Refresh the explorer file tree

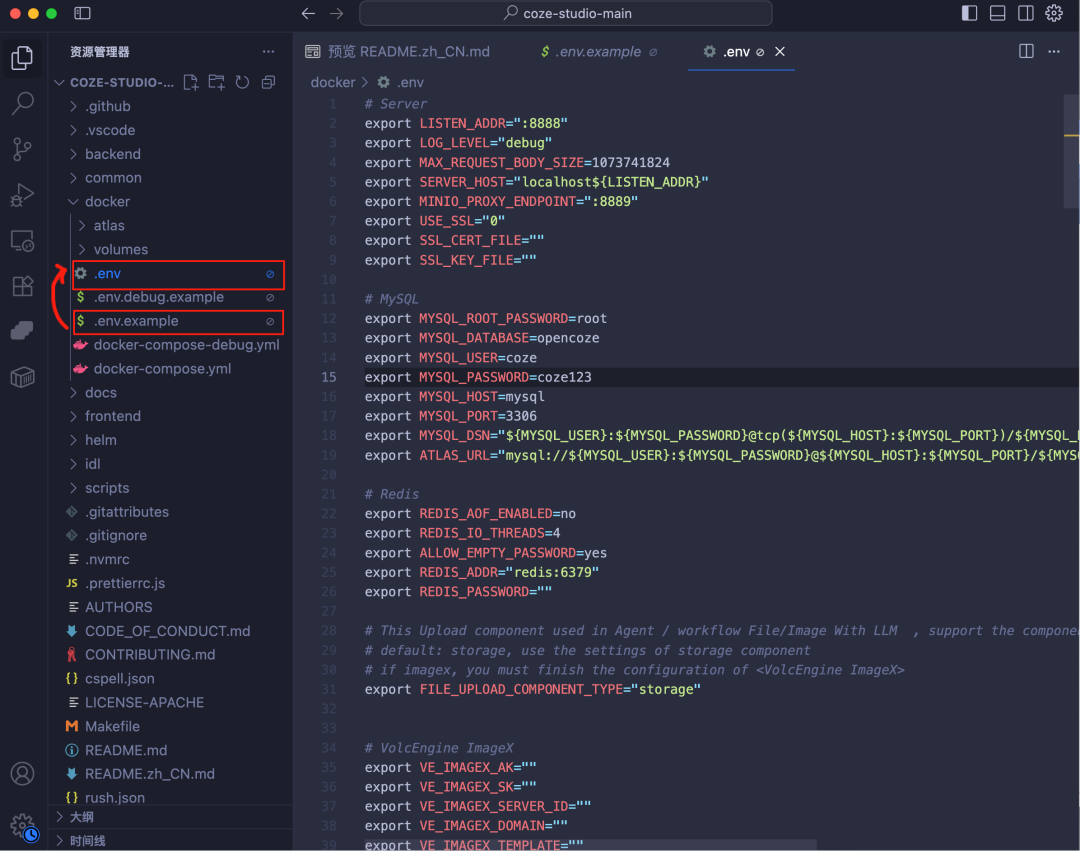pyautogui.click(x=242, y=83)
